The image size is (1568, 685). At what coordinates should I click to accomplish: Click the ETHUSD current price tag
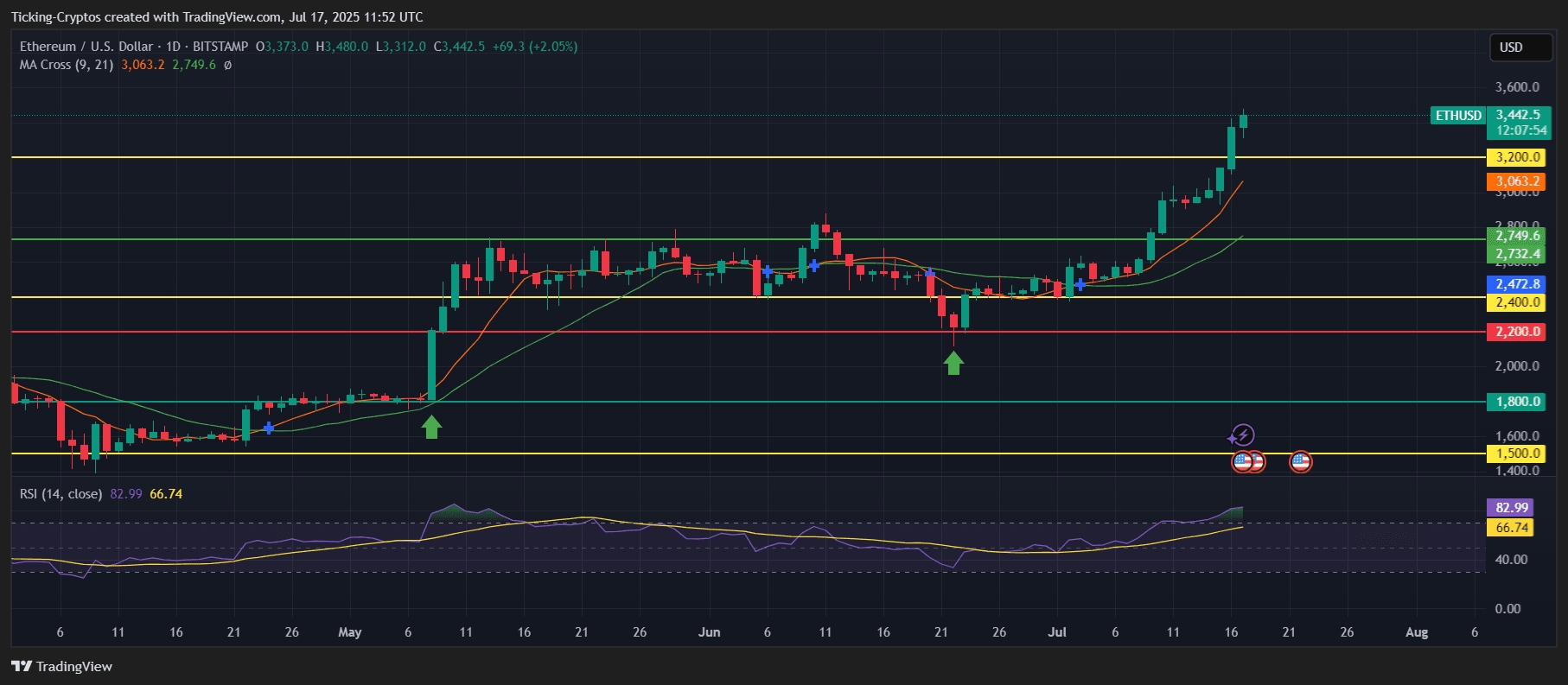pyautogui.click(x=1458, y=115)
